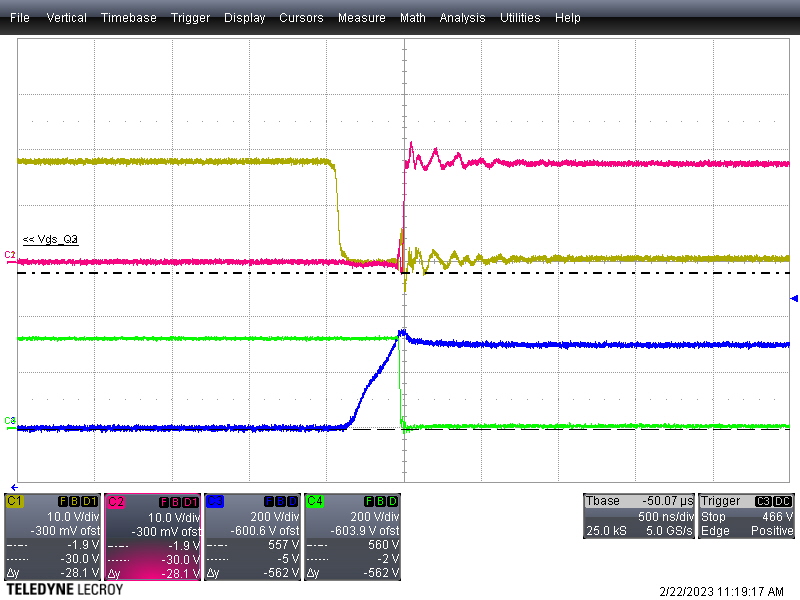Click the green C4 channel badge
This screenshot has height=600, width=800.
[x=314, y=501]
